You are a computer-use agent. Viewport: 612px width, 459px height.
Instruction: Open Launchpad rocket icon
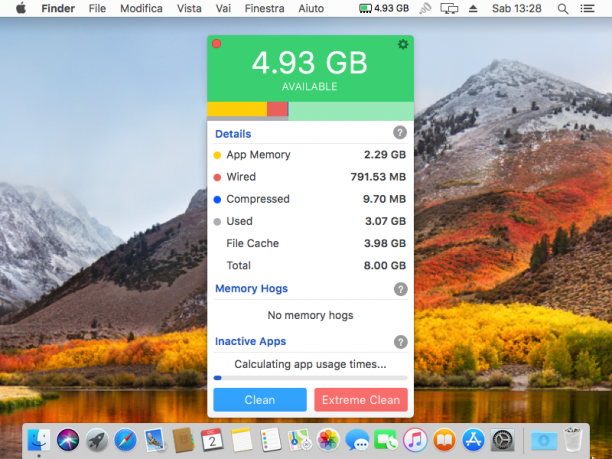click(96, 440)
